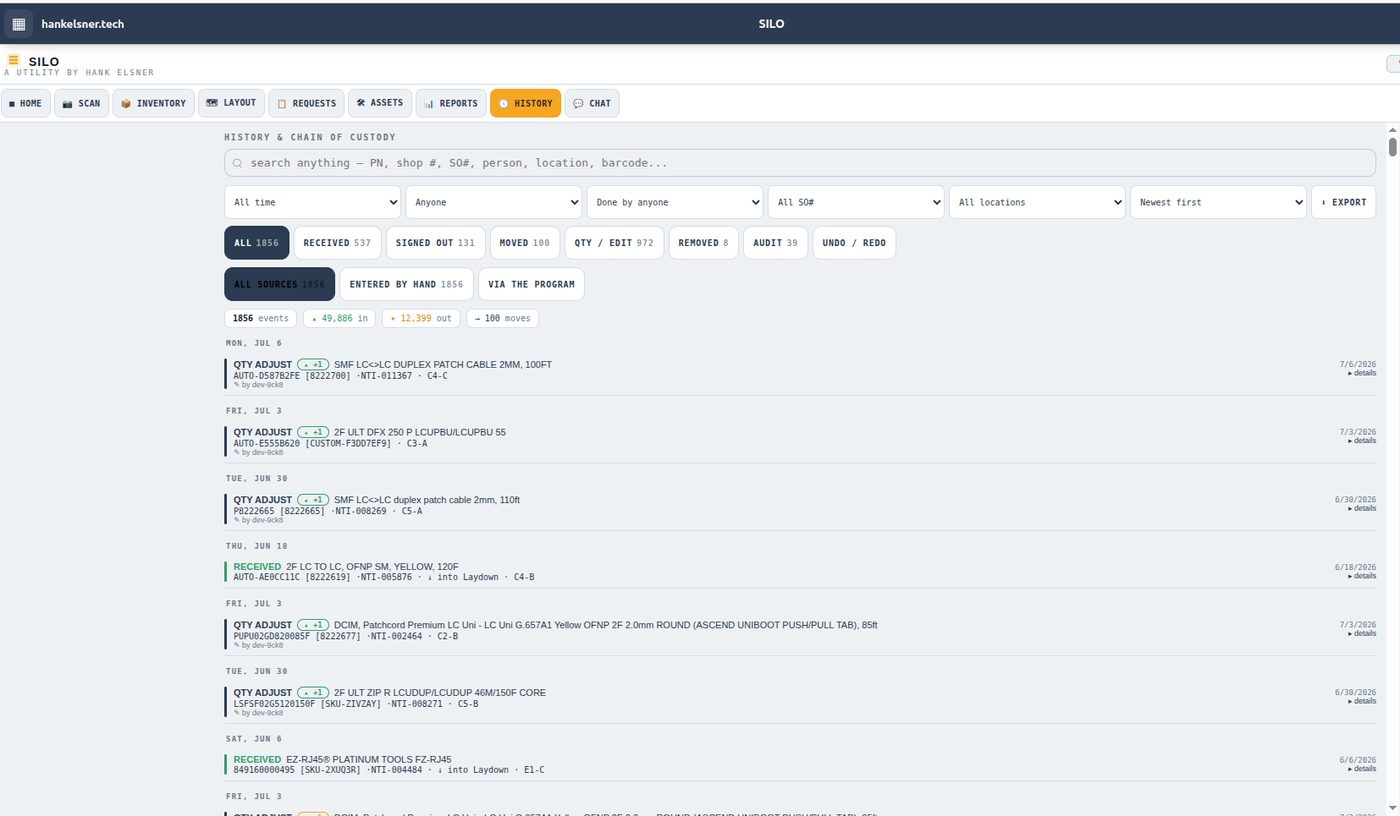Click the +1 badge on the 100FT cable row
The height and width of the screenshot is (816, 1400).
(313, 364)
